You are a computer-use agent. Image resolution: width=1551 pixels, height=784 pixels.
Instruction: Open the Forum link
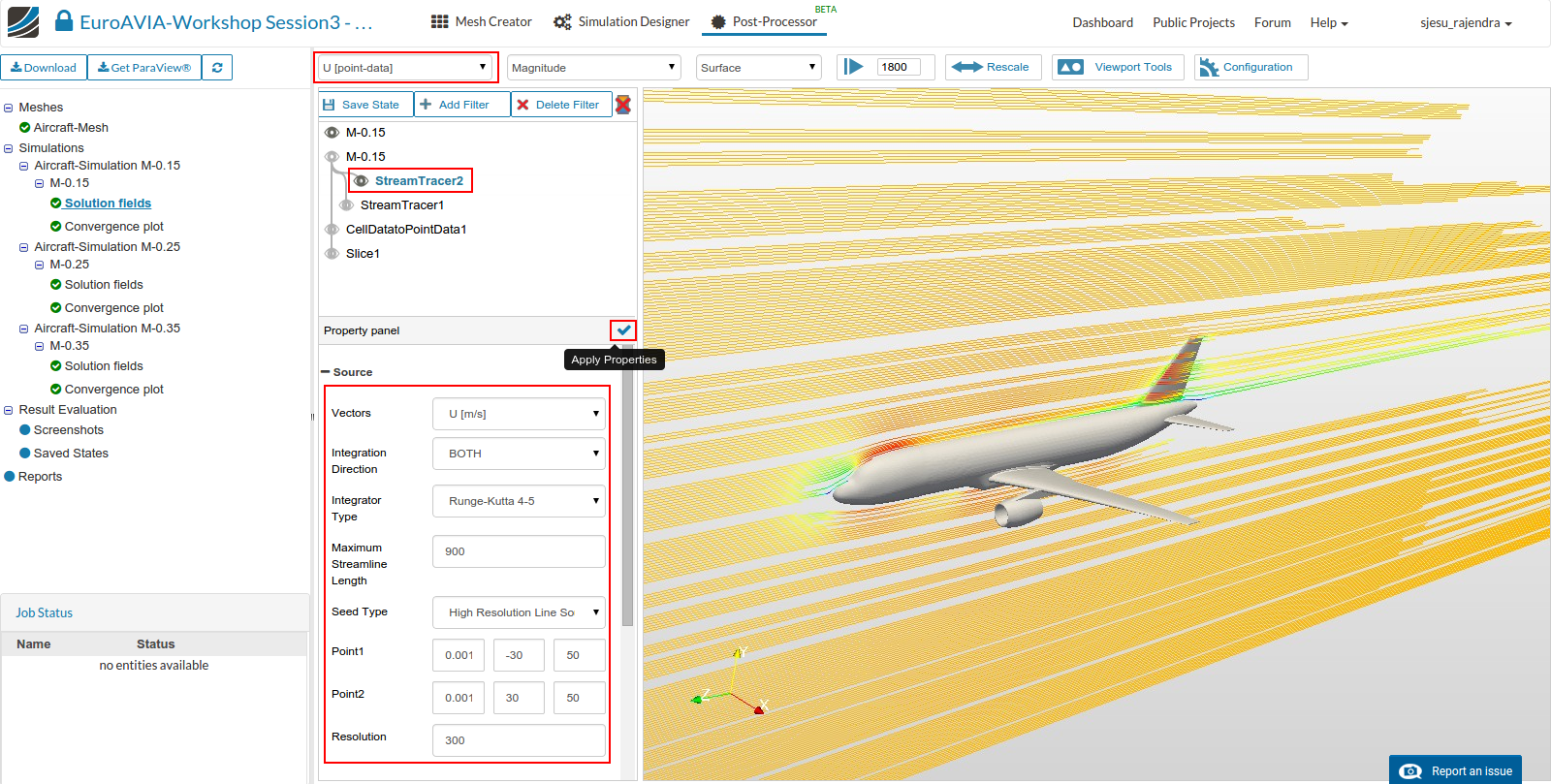1272,22
